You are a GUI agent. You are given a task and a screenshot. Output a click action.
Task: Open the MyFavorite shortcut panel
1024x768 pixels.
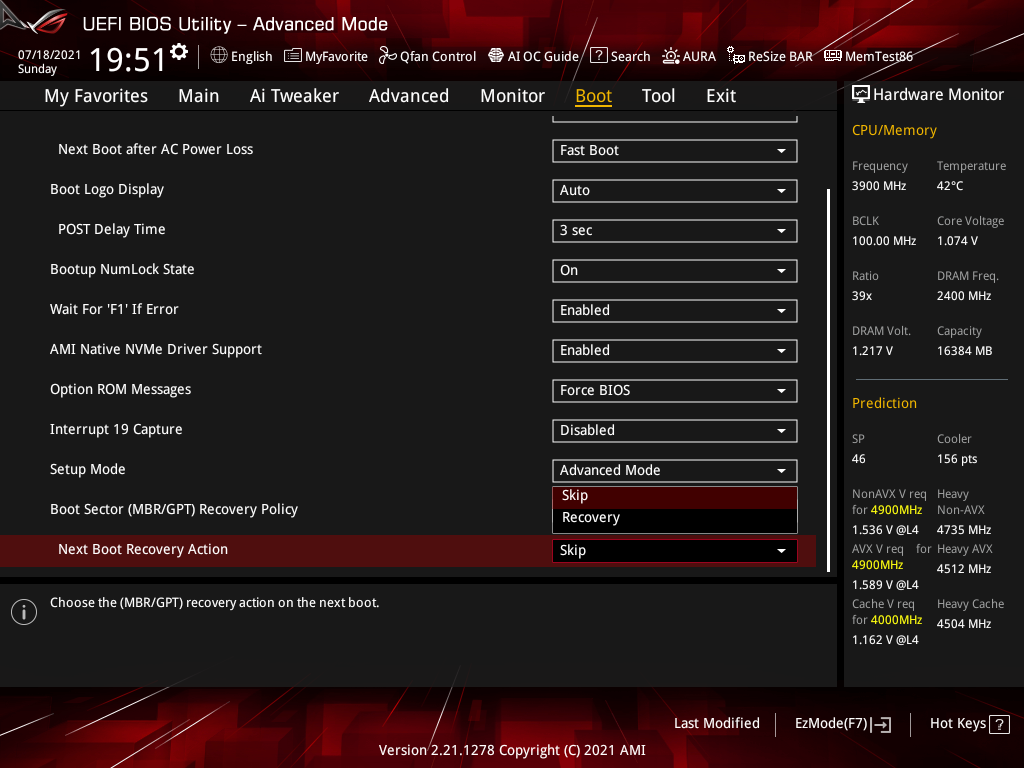point(326,56)
